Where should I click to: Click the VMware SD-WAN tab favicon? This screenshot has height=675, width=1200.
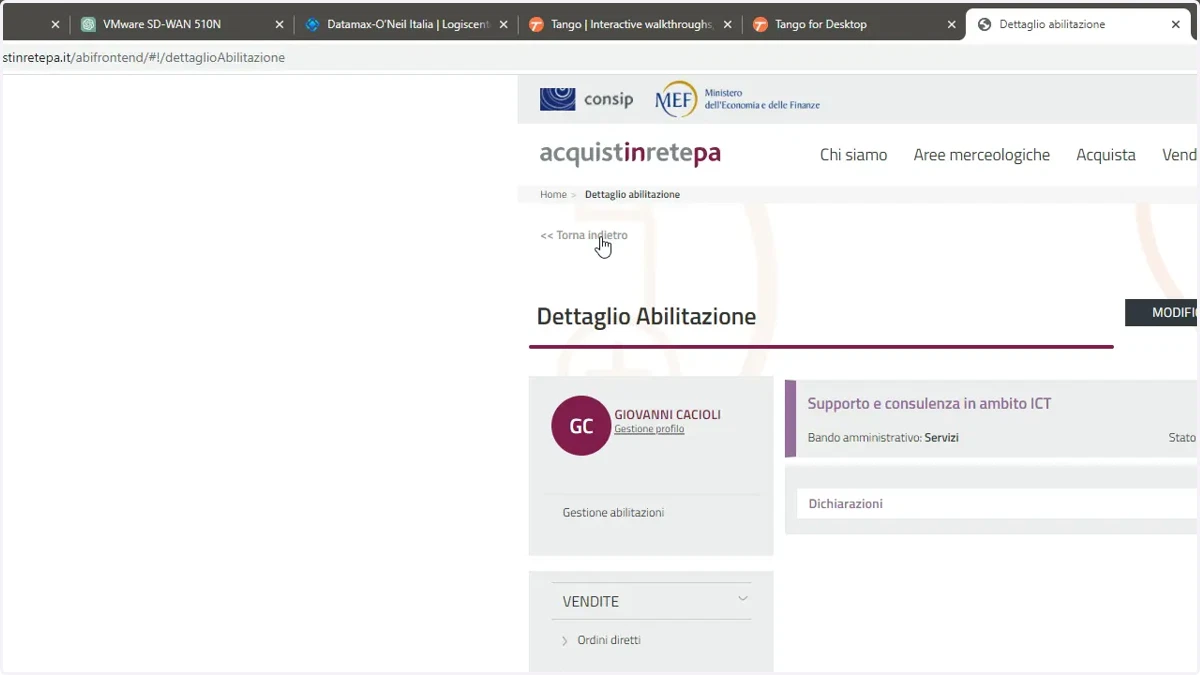pos(88,24)
